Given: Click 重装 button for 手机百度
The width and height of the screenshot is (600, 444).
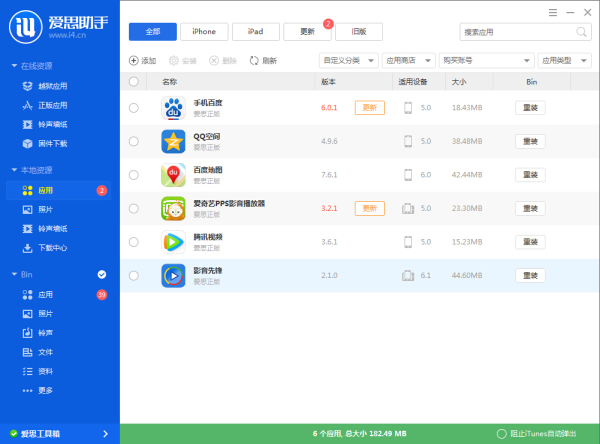Looking at the screenshot, I should pyautogui.click(x=530, y=108).
